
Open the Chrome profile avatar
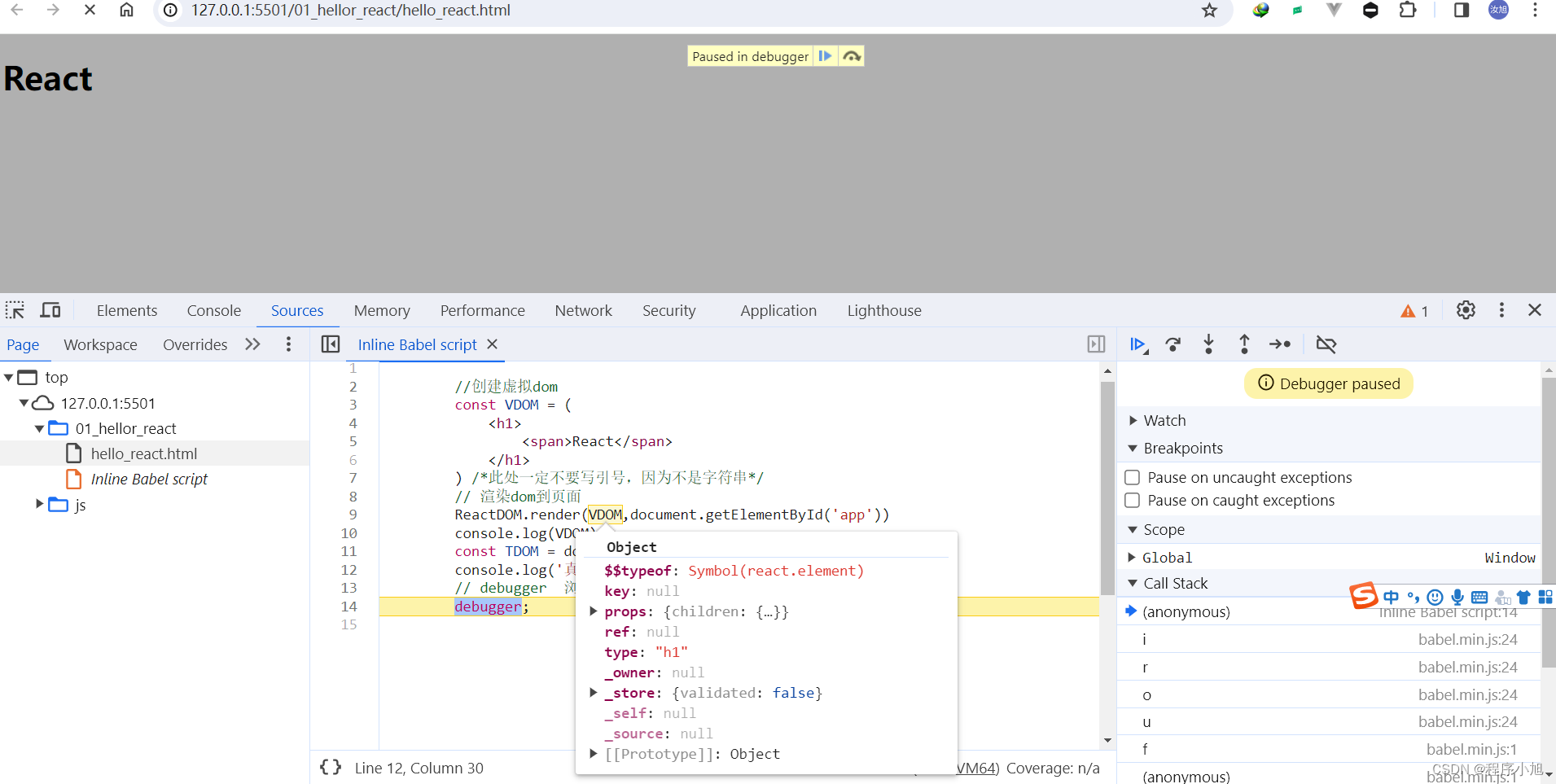pyautogui.click(x=1498, y=10)
